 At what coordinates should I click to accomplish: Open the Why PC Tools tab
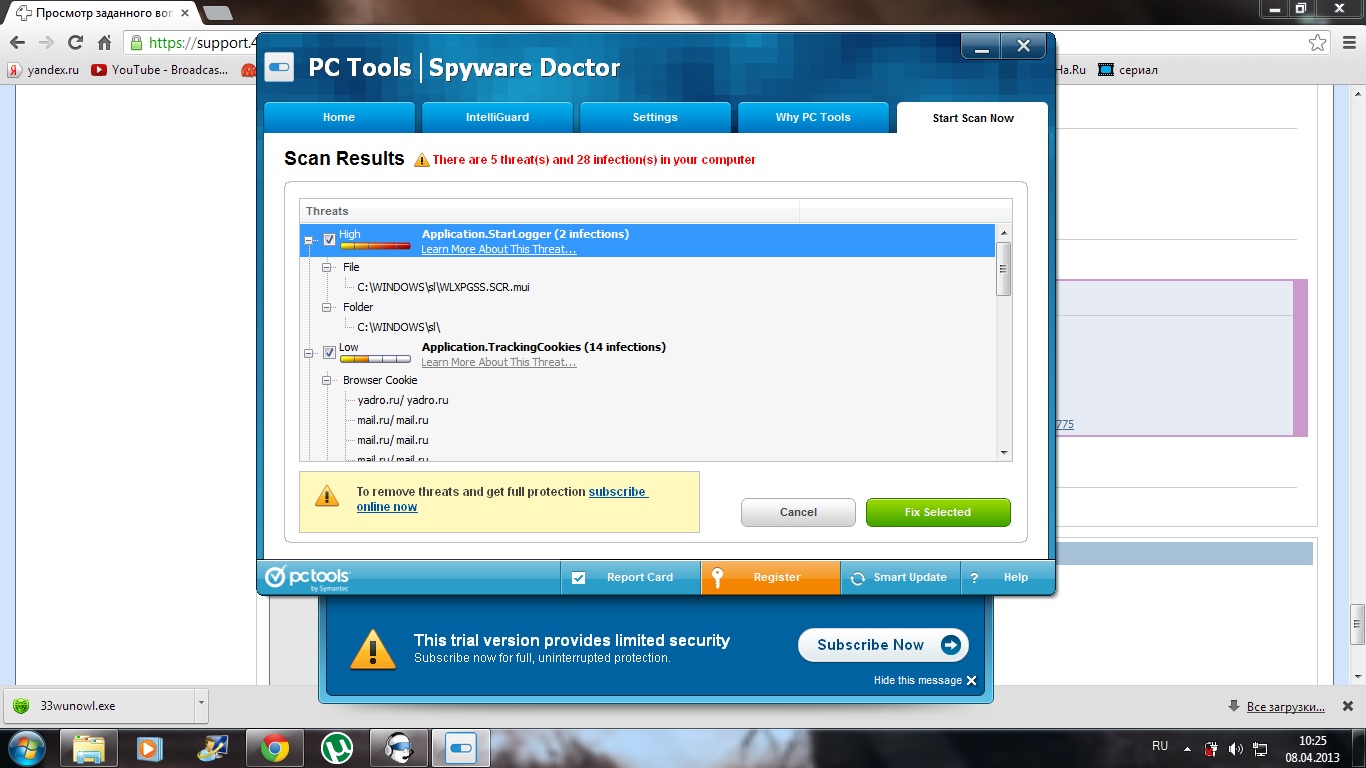[x=813, y=117]
